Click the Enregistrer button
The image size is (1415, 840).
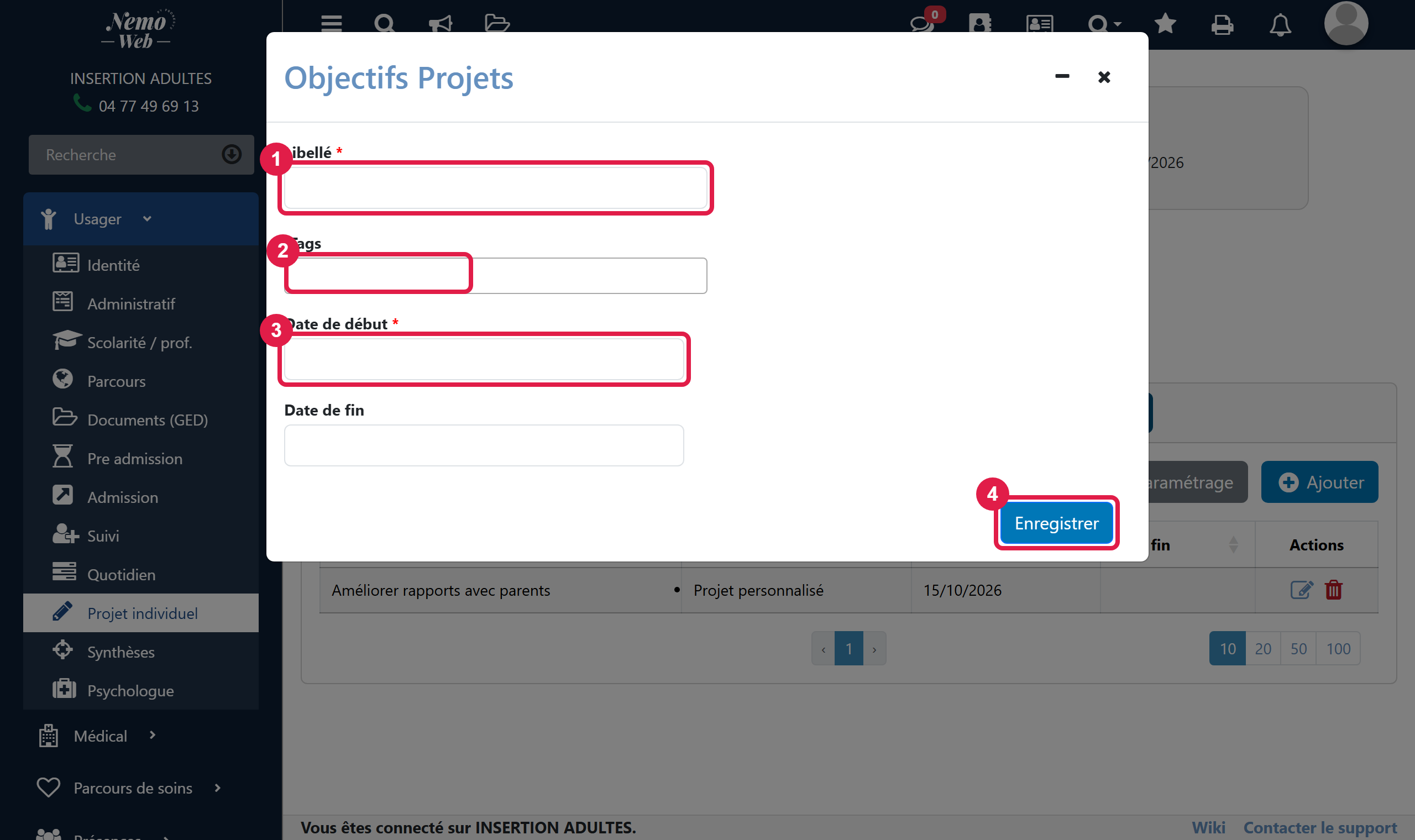1056,523
